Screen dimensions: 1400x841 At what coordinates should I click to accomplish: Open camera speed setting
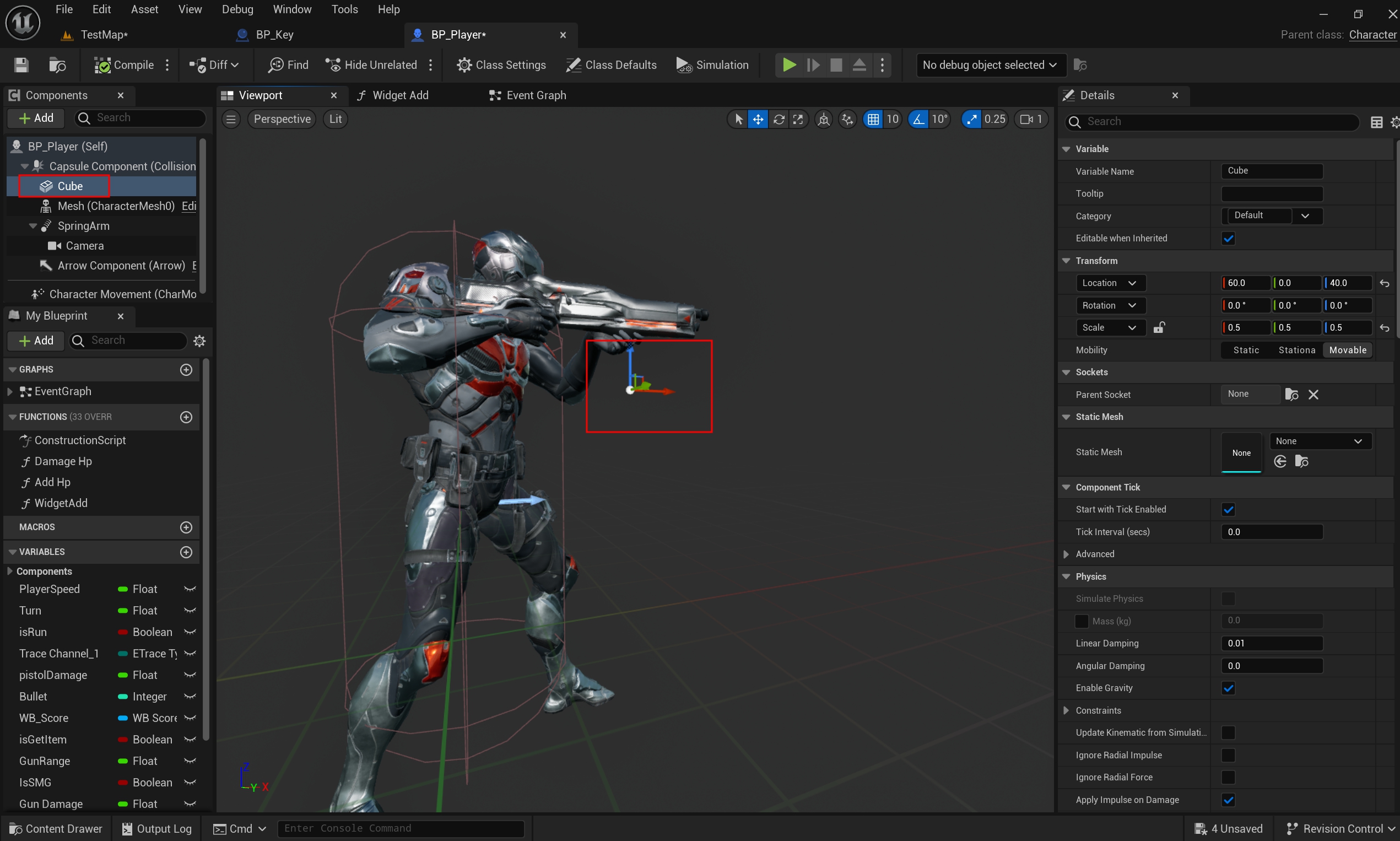pyautogui.click(x=1031, y=119)
